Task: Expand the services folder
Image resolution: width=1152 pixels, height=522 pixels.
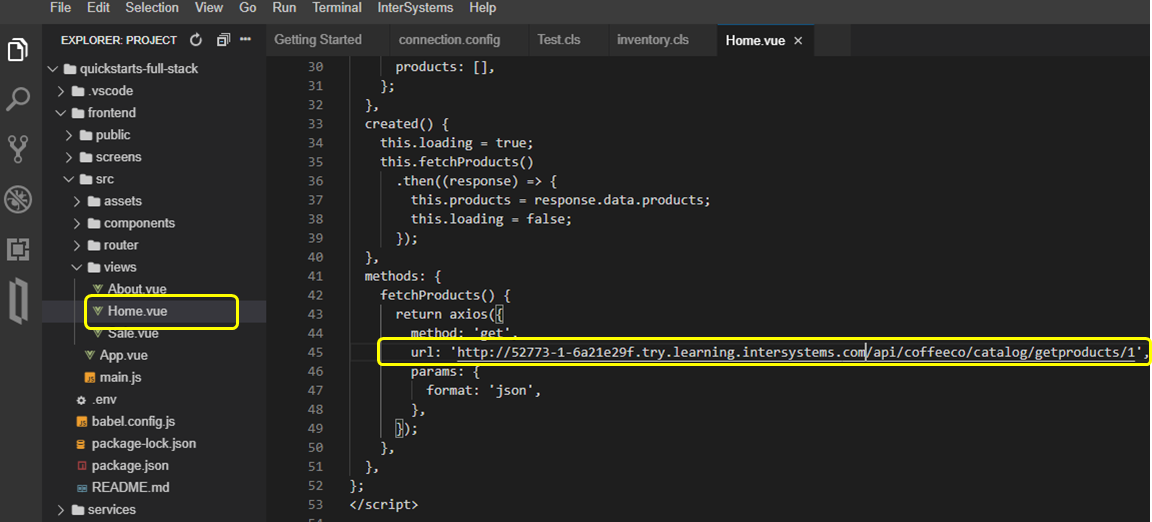Action: tap(60, 510)
